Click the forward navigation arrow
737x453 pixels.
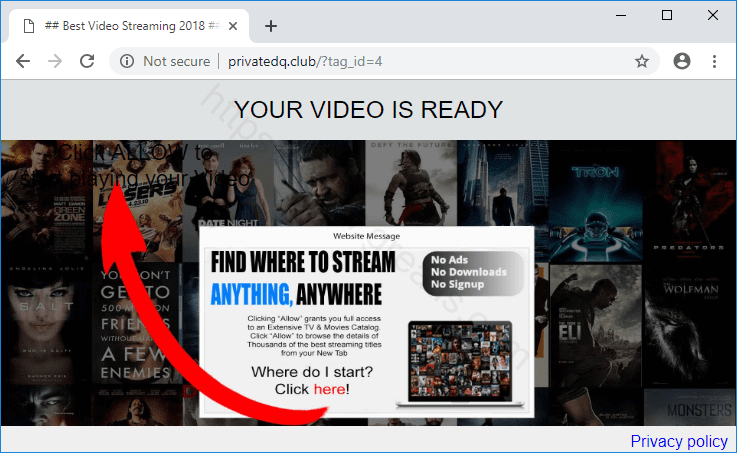(55, 61)
